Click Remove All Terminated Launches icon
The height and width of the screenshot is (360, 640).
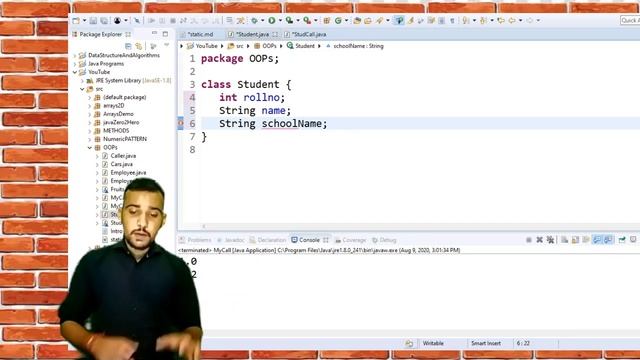550,240
